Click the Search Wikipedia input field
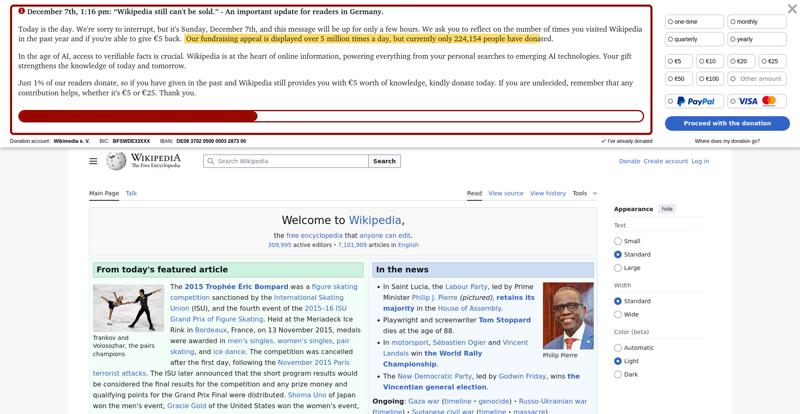The width and height of the screenshot is (800, 414). click(x=290, y=161)
